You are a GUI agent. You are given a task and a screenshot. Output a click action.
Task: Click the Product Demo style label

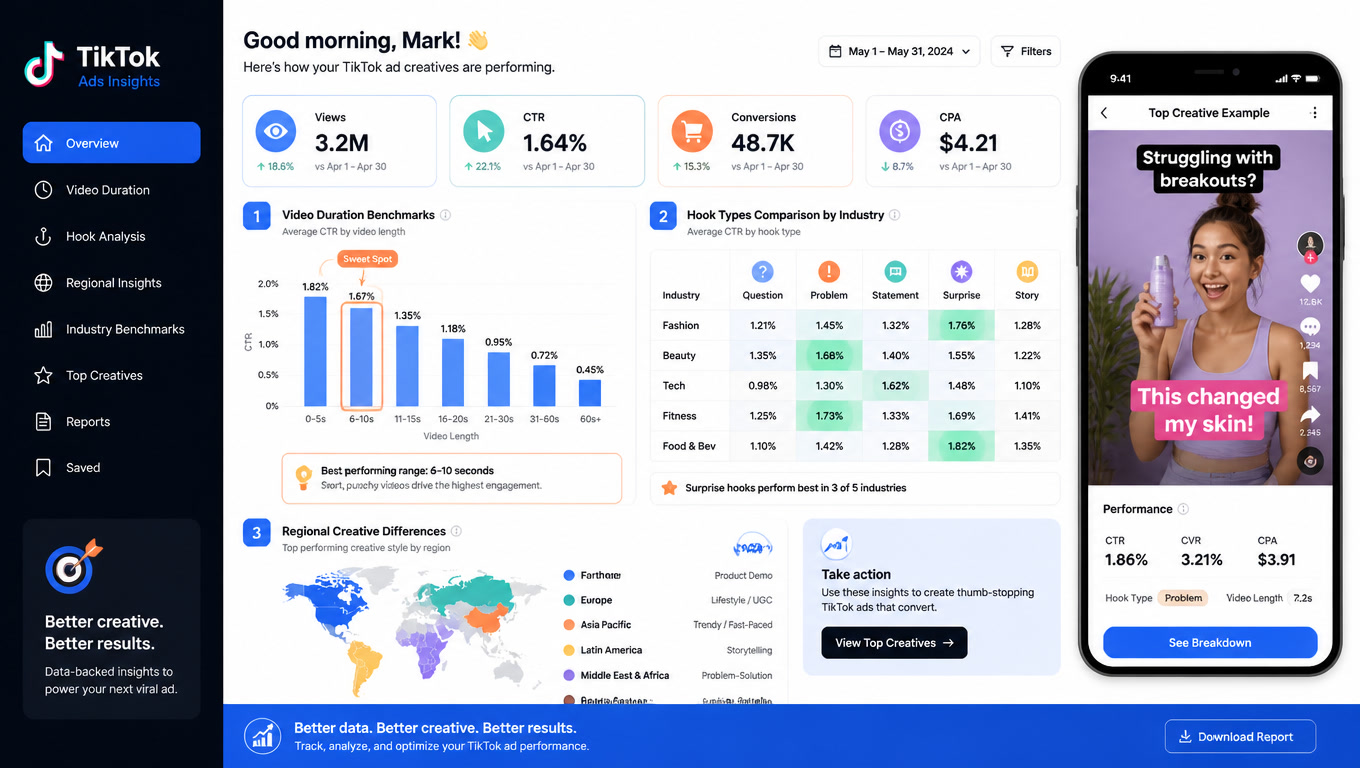click(x=743, y=575)
